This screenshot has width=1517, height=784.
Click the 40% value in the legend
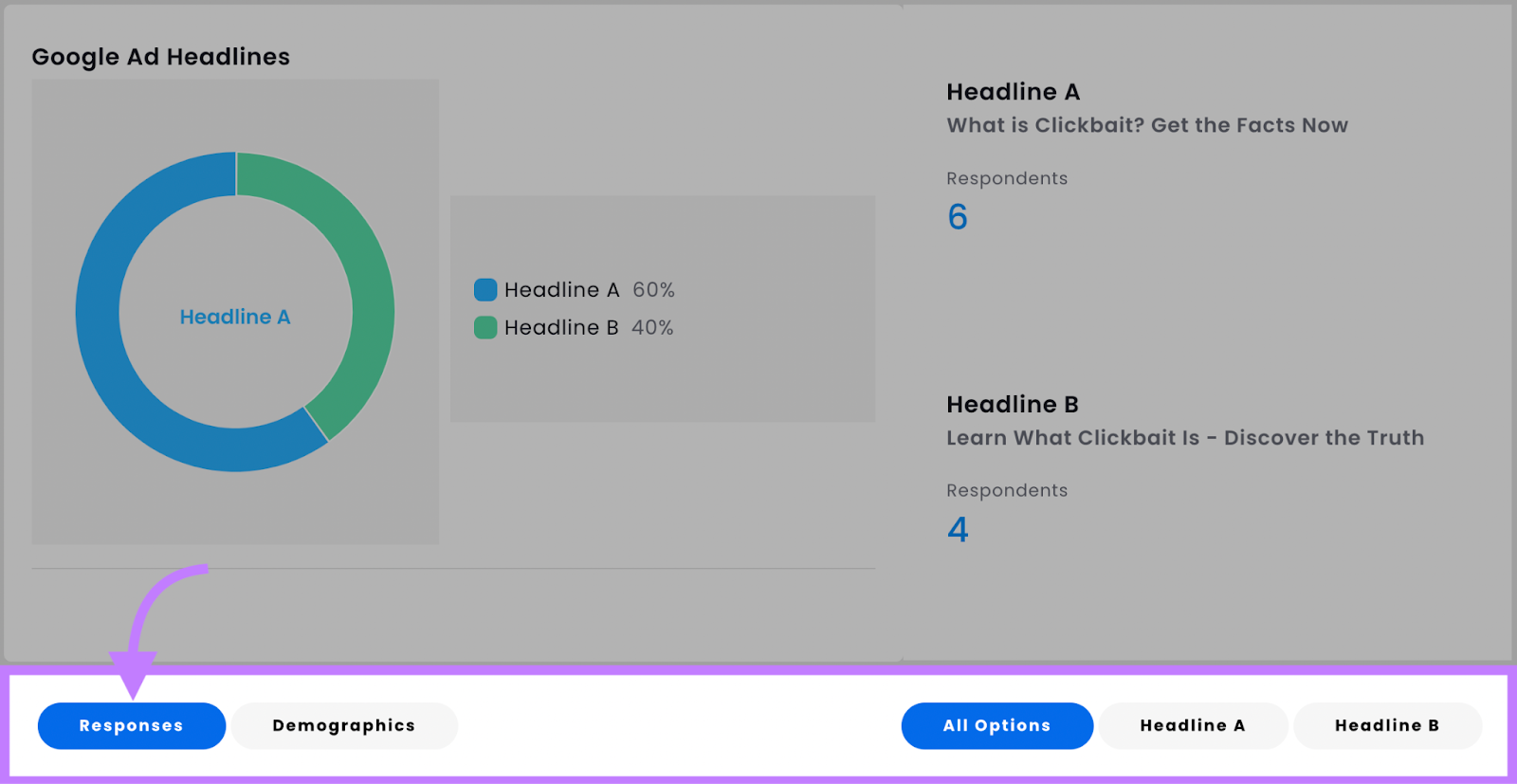tap(652, 328)
